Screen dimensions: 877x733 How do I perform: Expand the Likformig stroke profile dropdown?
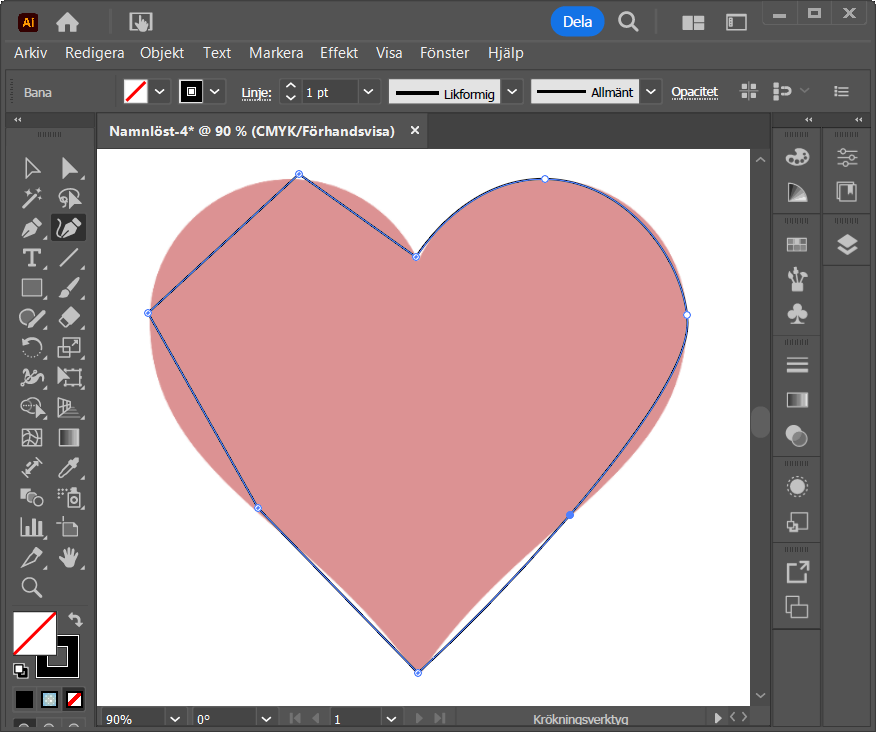pyautogui.click(x=512, y=92)
